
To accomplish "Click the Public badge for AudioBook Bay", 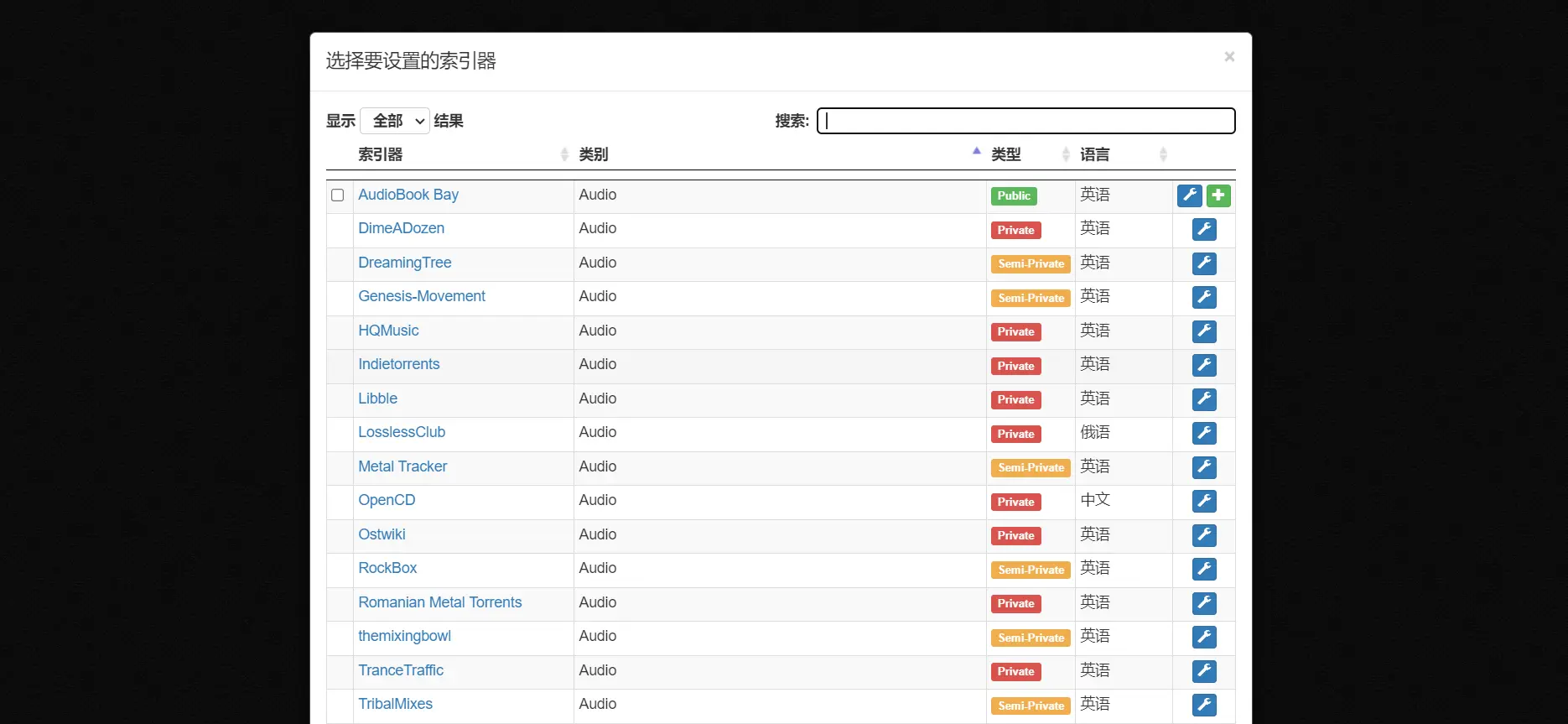I will point(1014,196).
